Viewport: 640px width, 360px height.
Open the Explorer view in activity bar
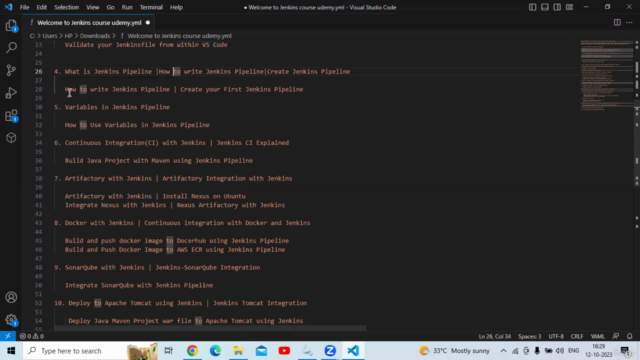(x=11, y=26)
